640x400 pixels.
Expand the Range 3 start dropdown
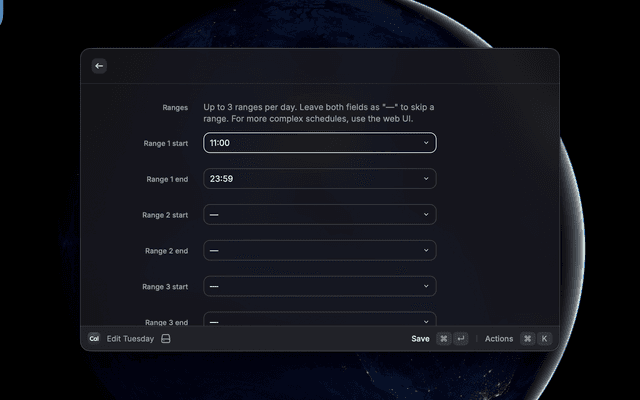click(x=319, y=287)
